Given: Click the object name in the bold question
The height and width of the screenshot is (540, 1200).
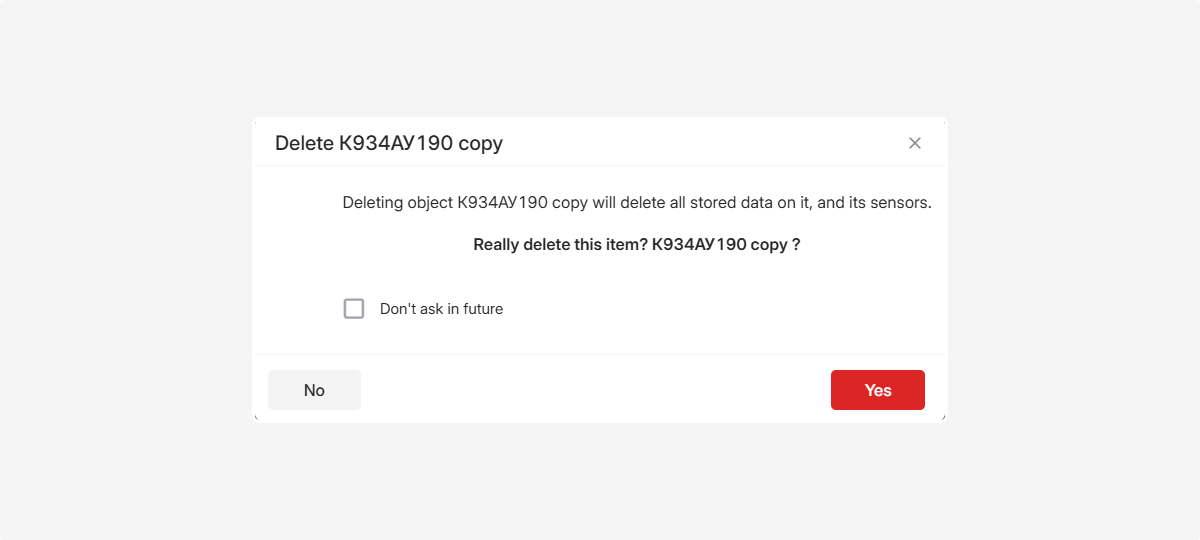Looking at the screenshot, I should pyautogui.click(x=719, y=245).
